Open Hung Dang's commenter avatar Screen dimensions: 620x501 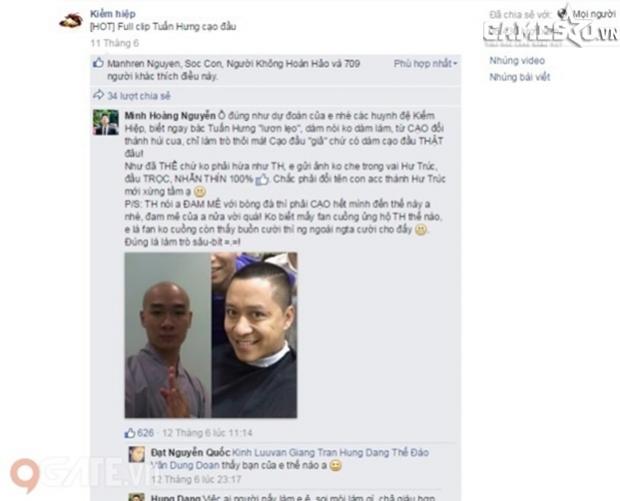(136, 497)
